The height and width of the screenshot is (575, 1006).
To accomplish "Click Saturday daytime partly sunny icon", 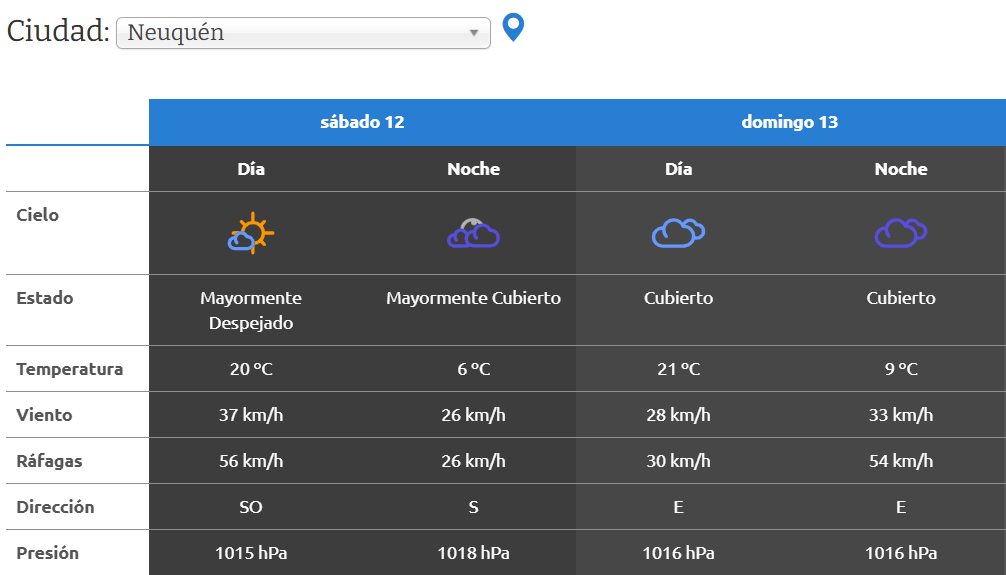I will pos(251,233).
